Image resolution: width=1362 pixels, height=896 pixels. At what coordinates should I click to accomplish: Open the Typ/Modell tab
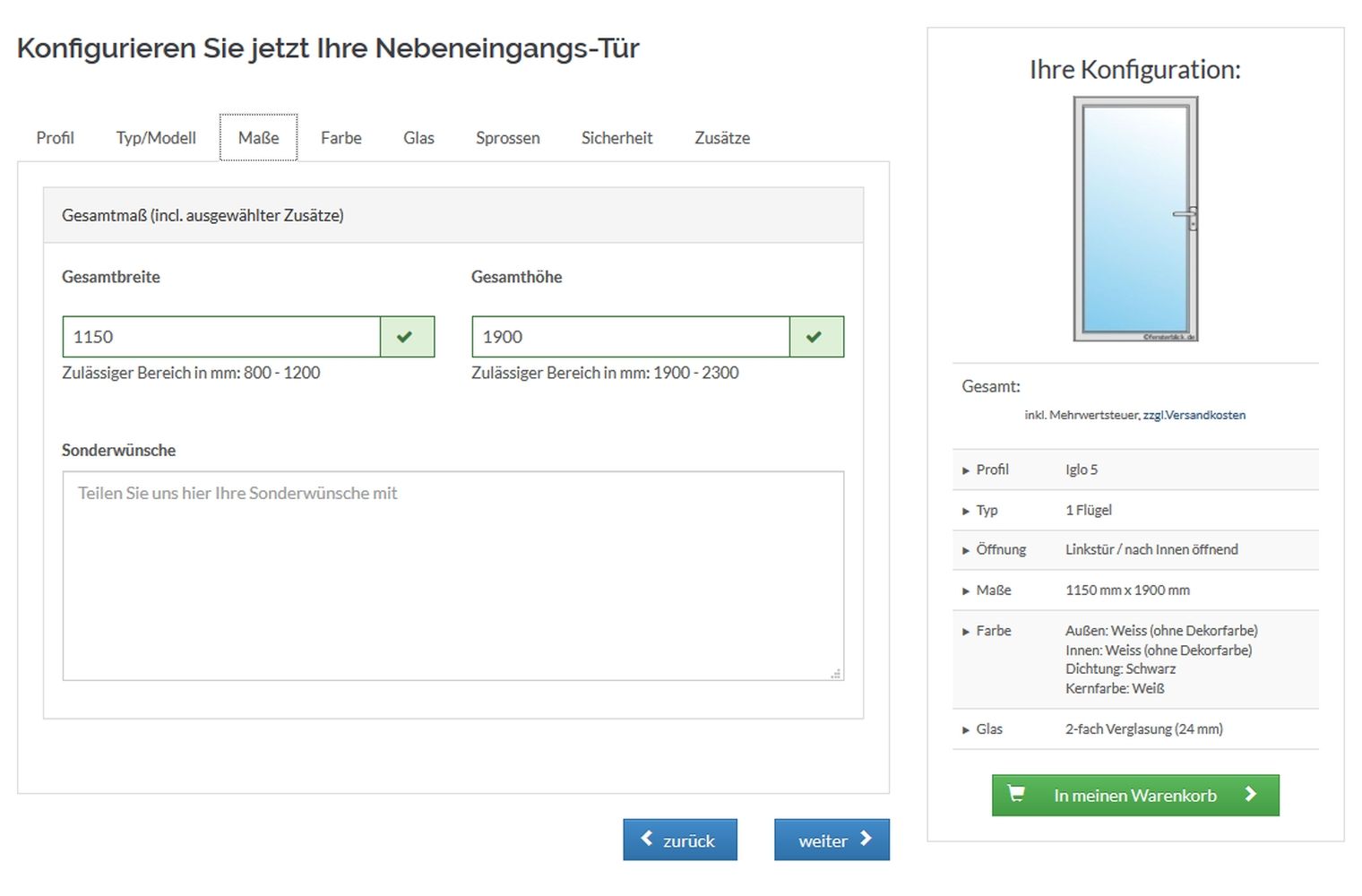point(156,138)
